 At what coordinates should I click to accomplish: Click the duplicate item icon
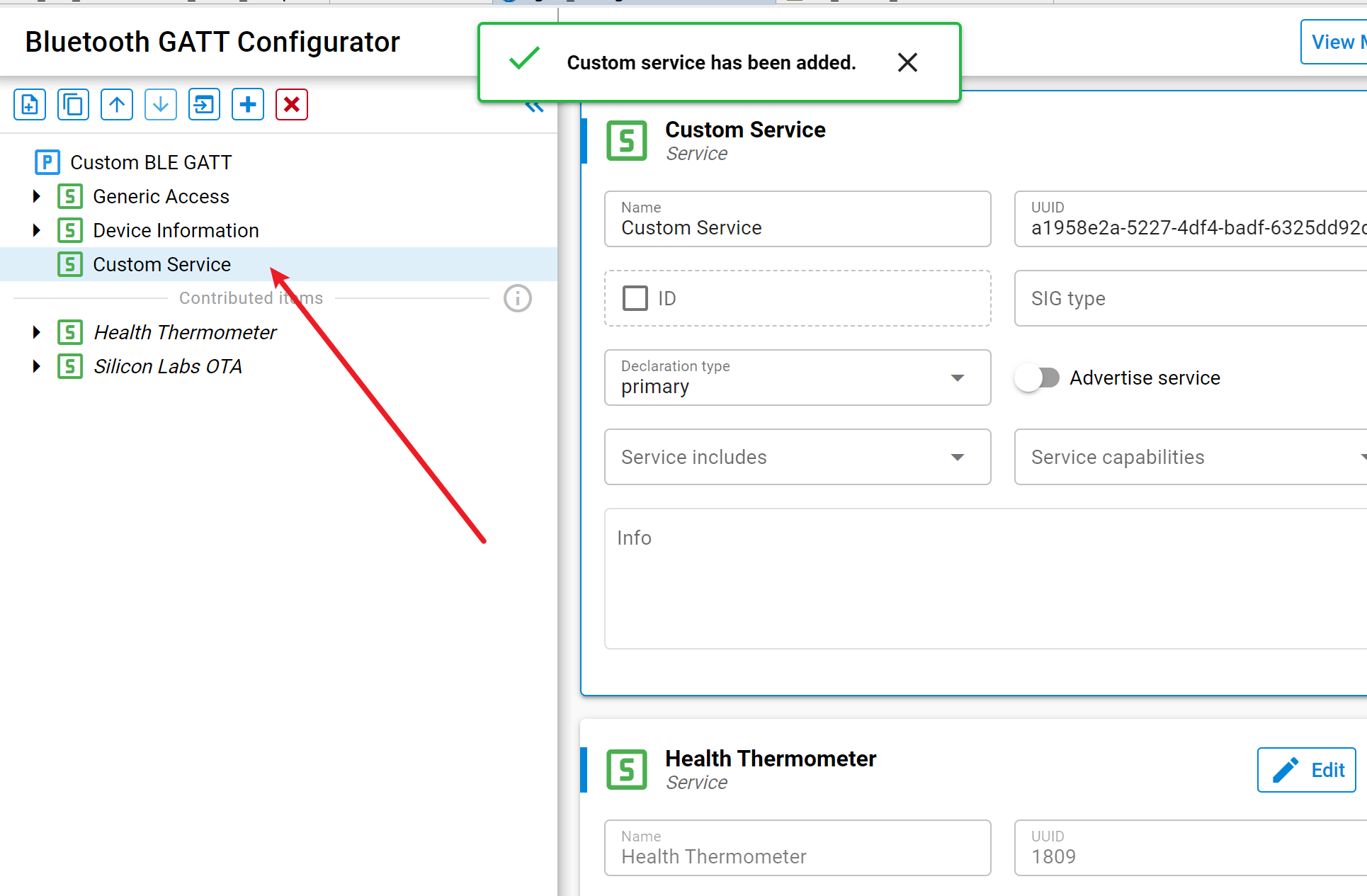[x=73, y=105]
